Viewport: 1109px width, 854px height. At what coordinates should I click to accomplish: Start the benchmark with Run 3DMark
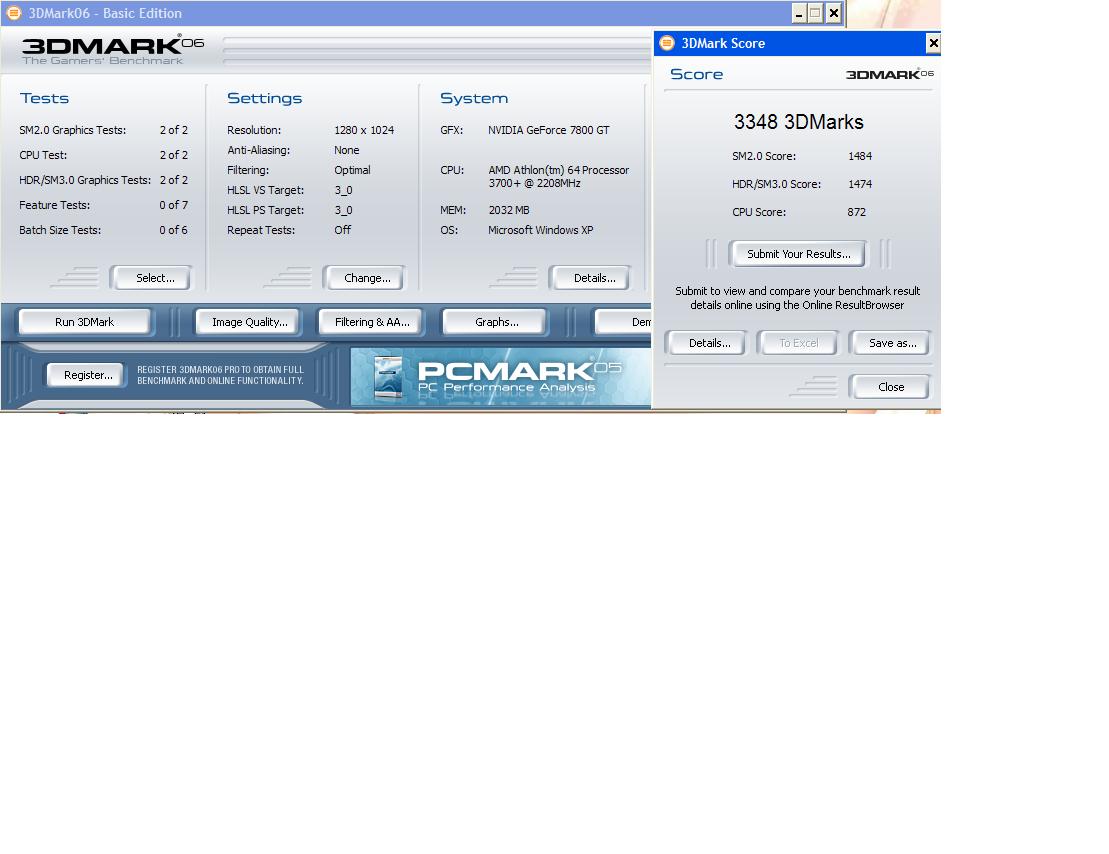tap(84, 322)
